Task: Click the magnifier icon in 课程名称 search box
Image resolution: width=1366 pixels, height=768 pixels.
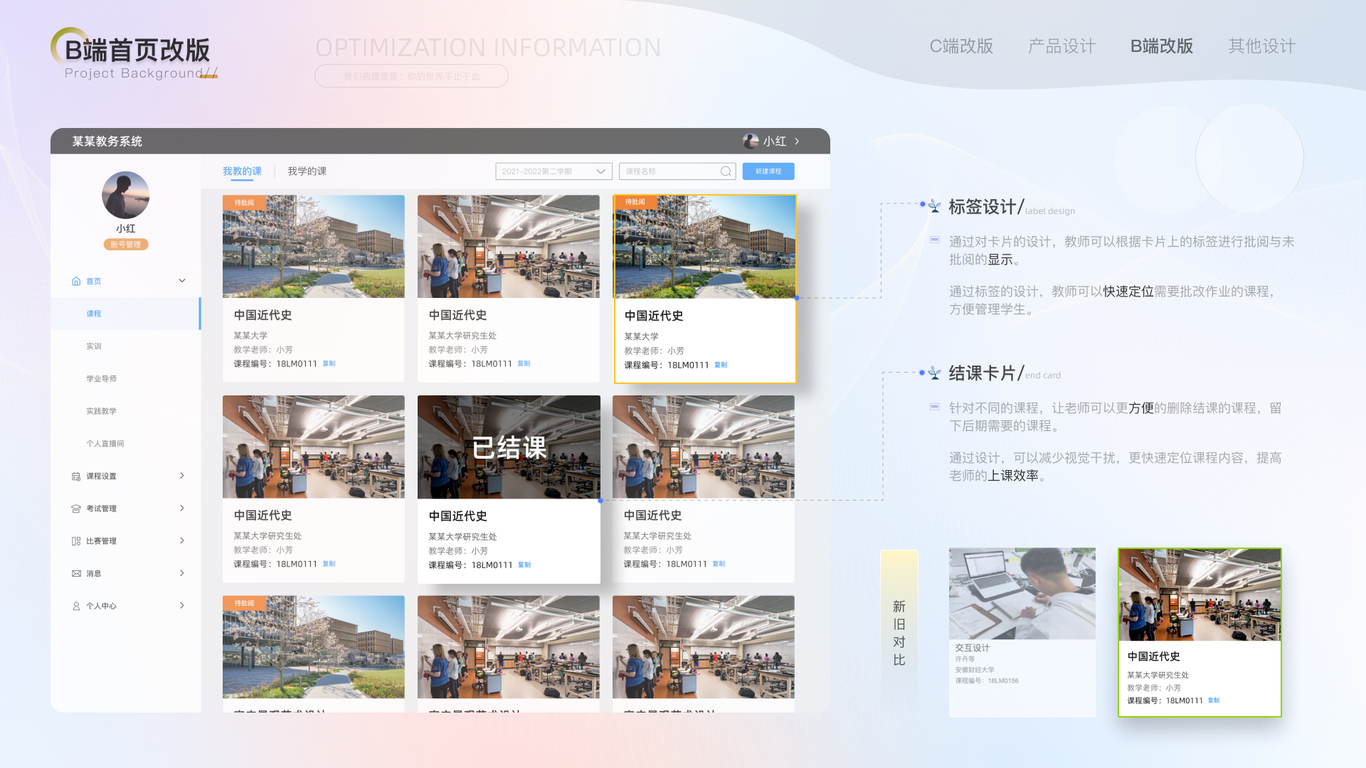Action: click(x=726, y=171)
